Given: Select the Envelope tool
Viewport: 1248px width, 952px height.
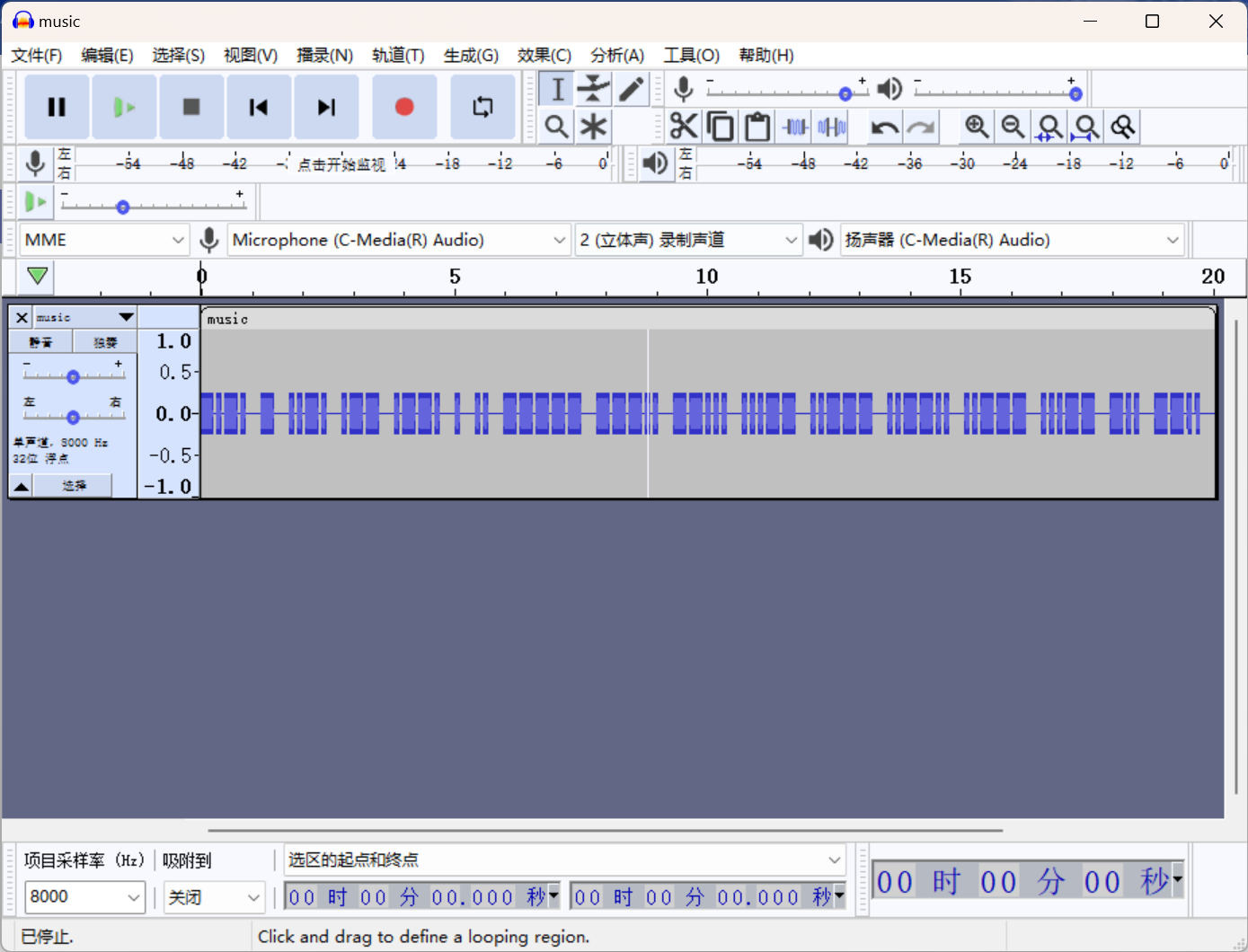Looking at the screenshot, I should (593, 89).
